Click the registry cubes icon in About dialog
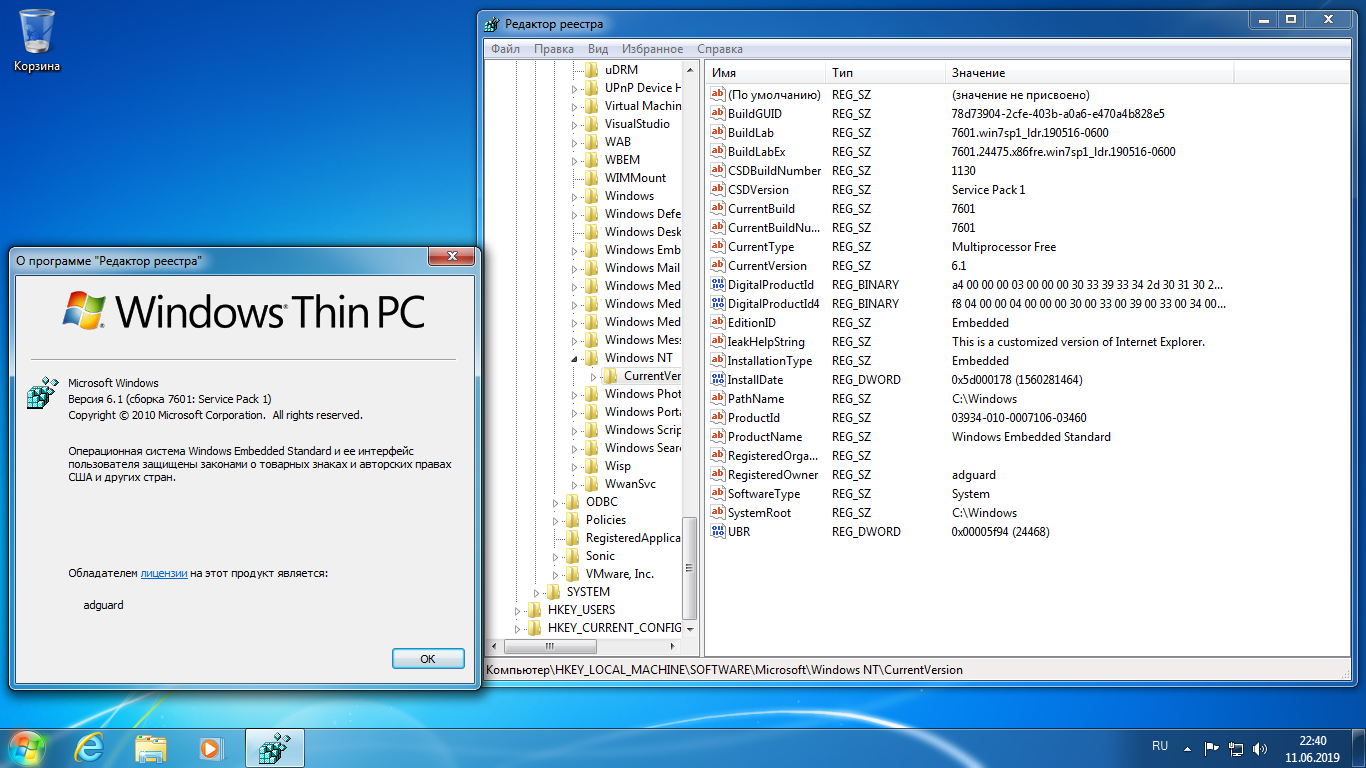The width and height of the screenshot is (1366, 768). click(43, 395)
